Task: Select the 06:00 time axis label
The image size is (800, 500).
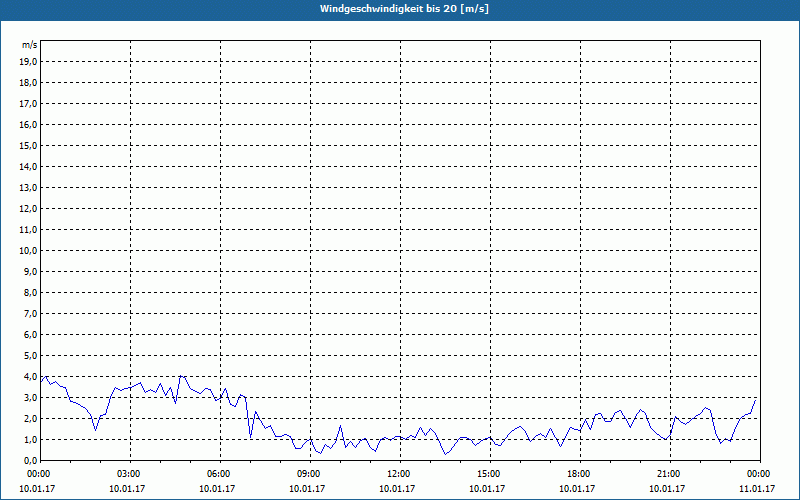Action: pos(218,474)
